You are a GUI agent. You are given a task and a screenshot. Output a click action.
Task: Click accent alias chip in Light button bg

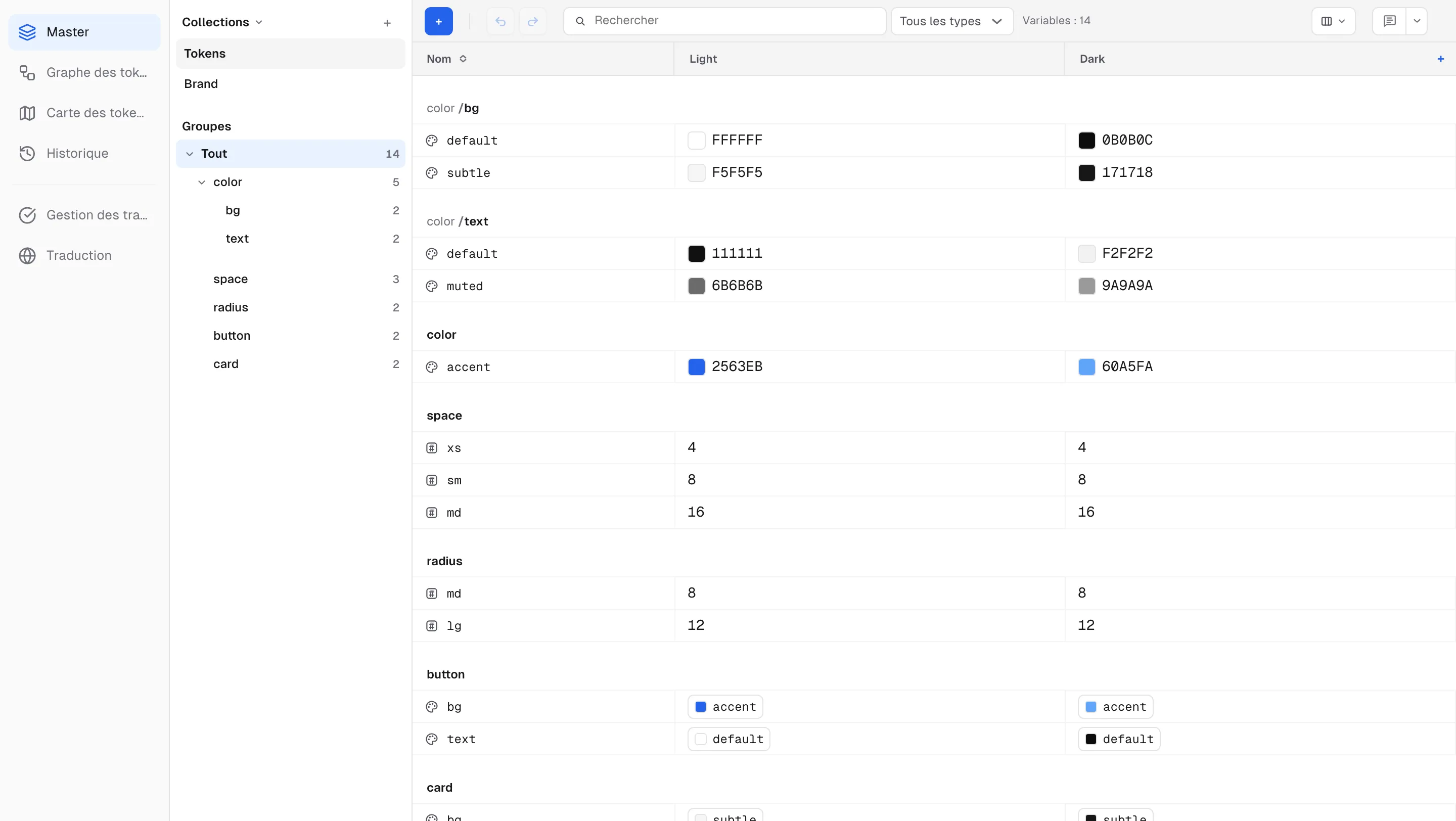coord(725,707)
